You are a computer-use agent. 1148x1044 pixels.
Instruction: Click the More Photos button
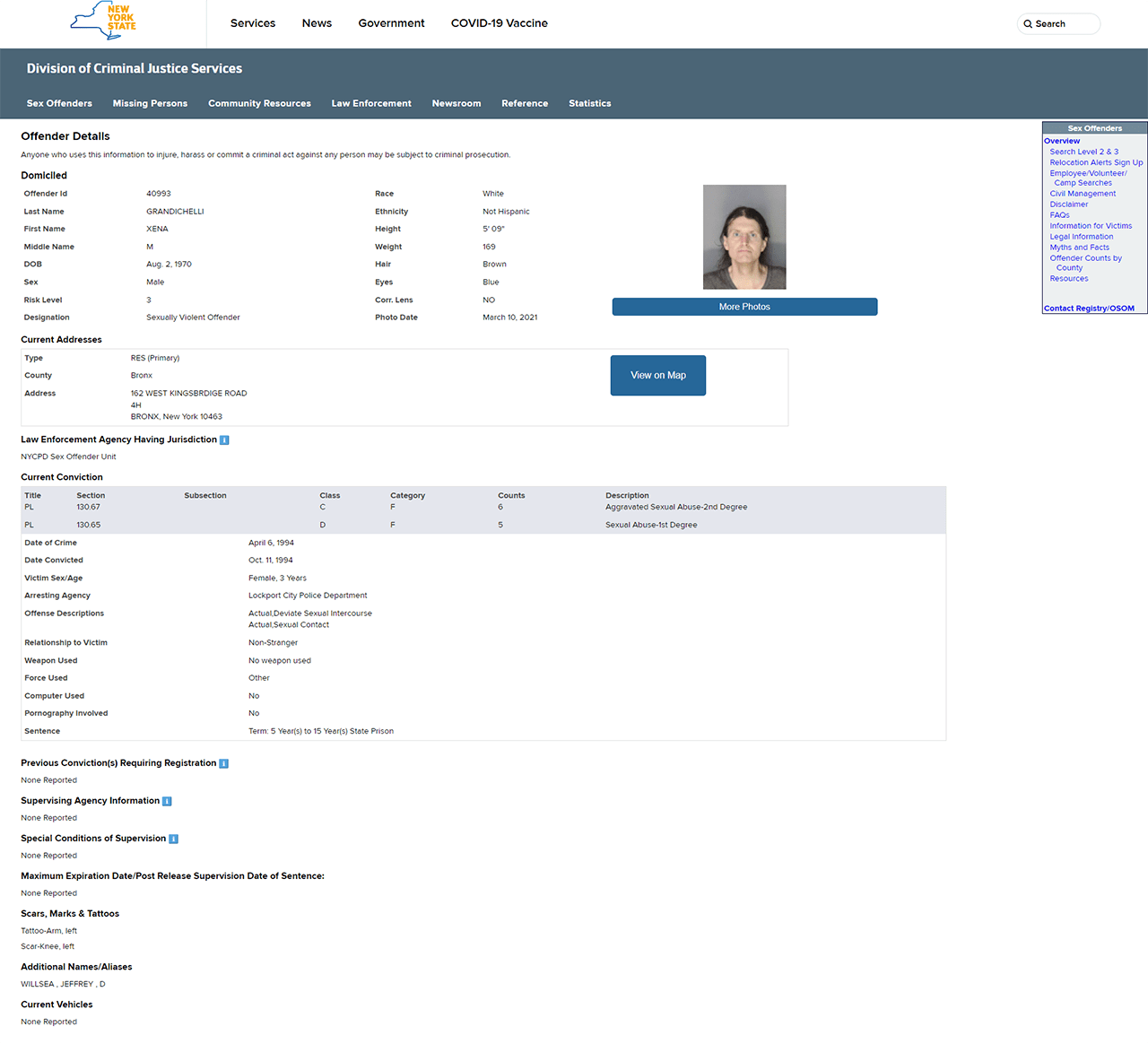point(744,307)
